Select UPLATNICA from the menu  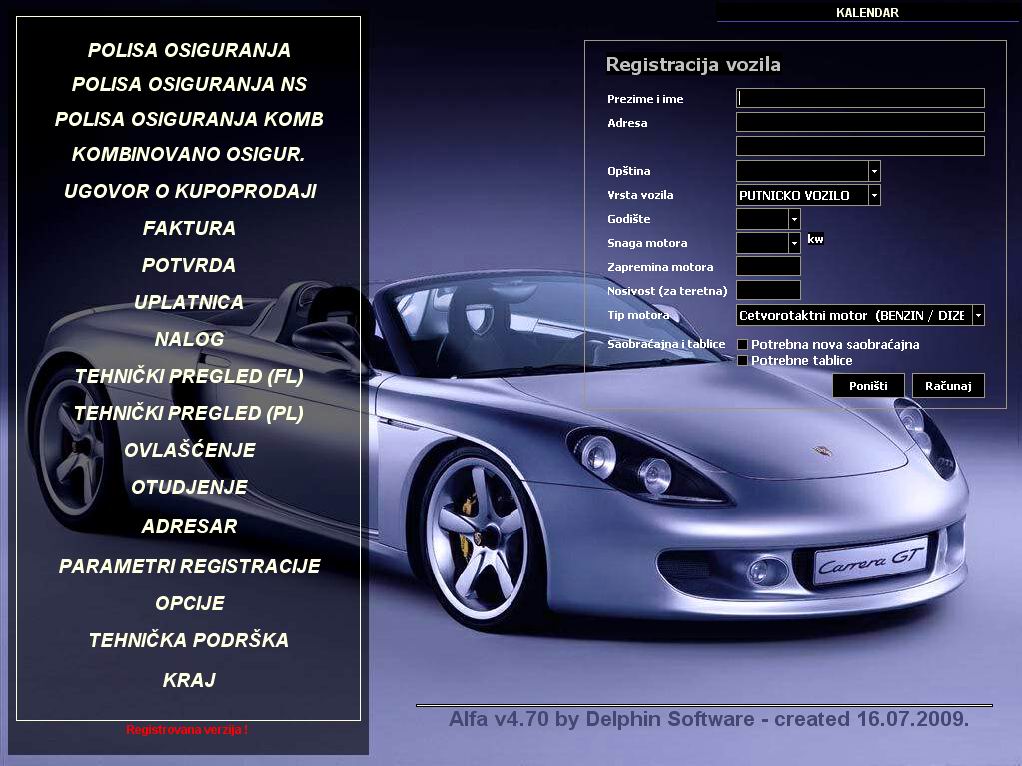[189, 302]
